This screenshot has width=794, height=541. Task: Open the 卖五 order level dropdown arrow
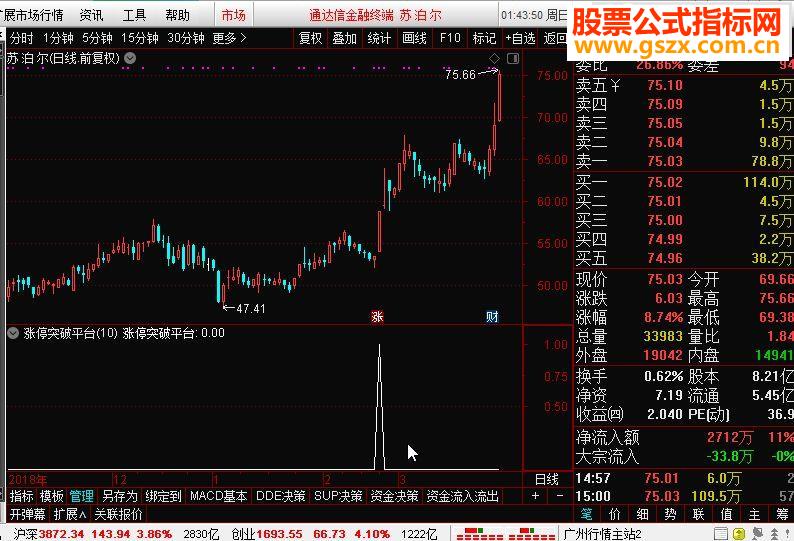615,85
